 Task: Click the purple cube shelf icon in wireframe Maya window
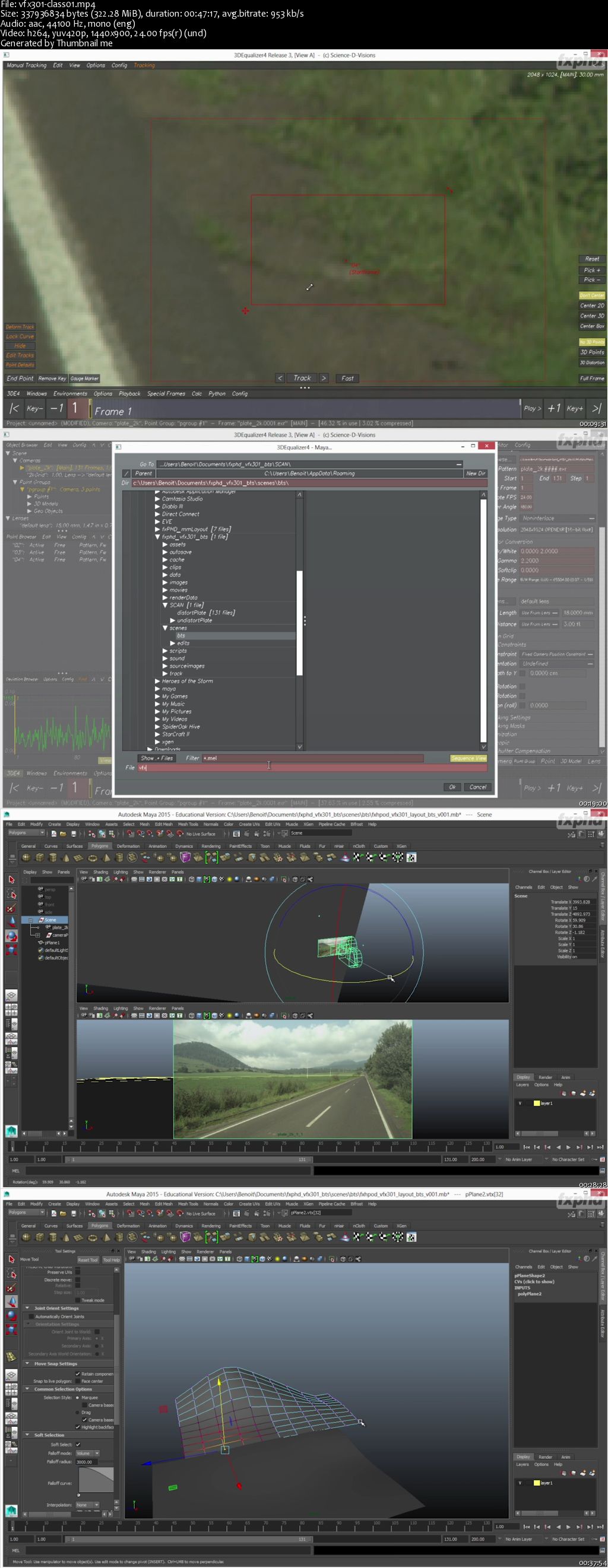coord(186,1237)
